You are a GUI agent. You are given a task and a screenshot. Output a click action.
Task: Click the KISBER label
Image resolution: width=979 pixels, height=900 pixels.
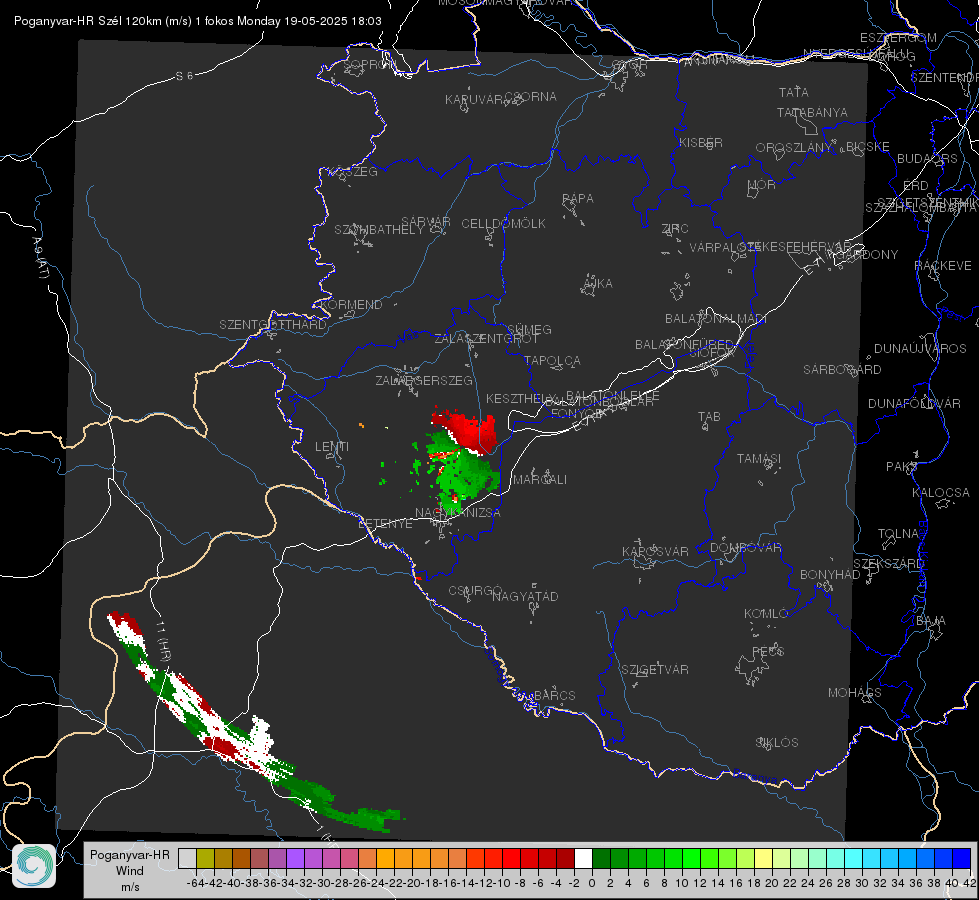coord(701,143)
